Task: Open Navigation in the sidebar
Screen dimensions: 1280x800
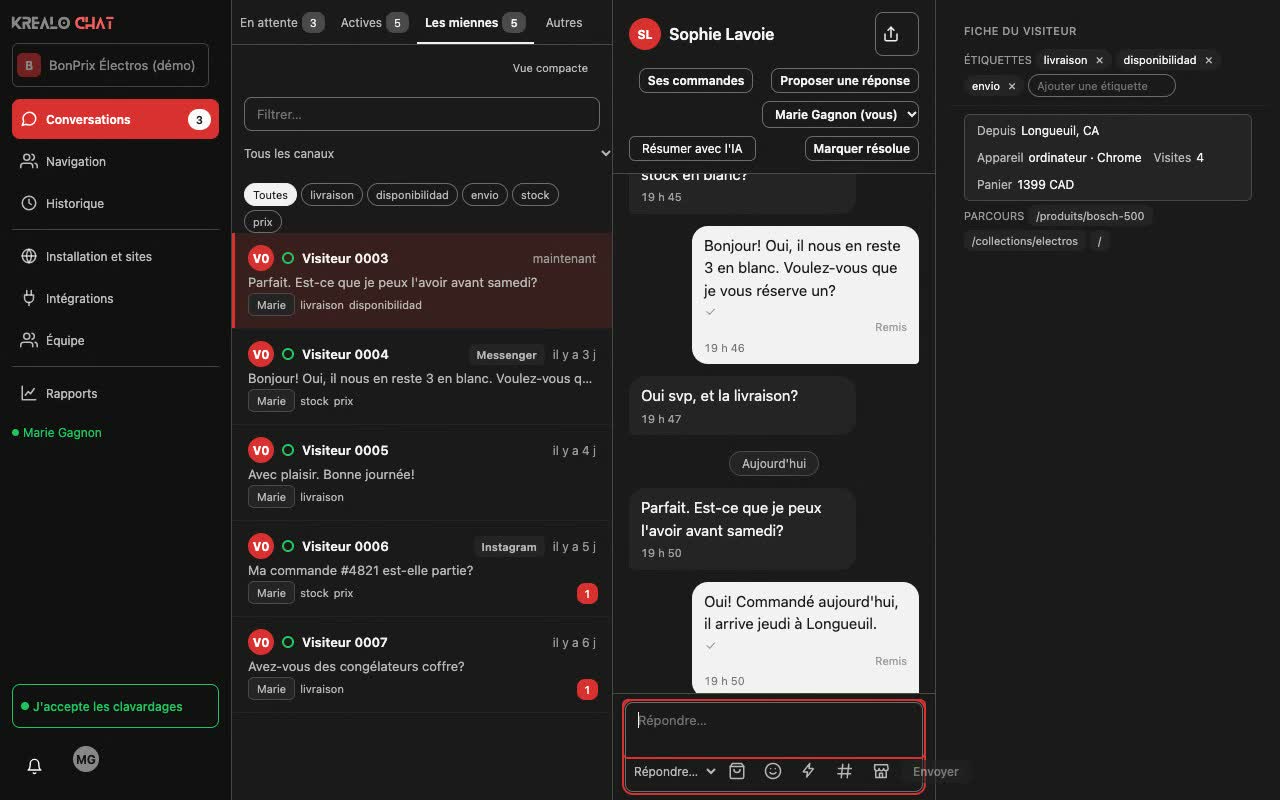Action: click(x=115, y=161)
